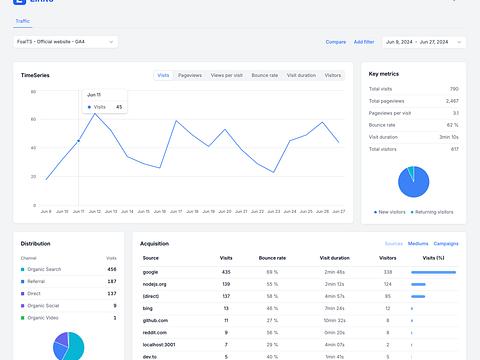This screenshot has width=480, height=360.
Task: Click the Jun 11 data point on chart
Action: click(x=79, y=141)
